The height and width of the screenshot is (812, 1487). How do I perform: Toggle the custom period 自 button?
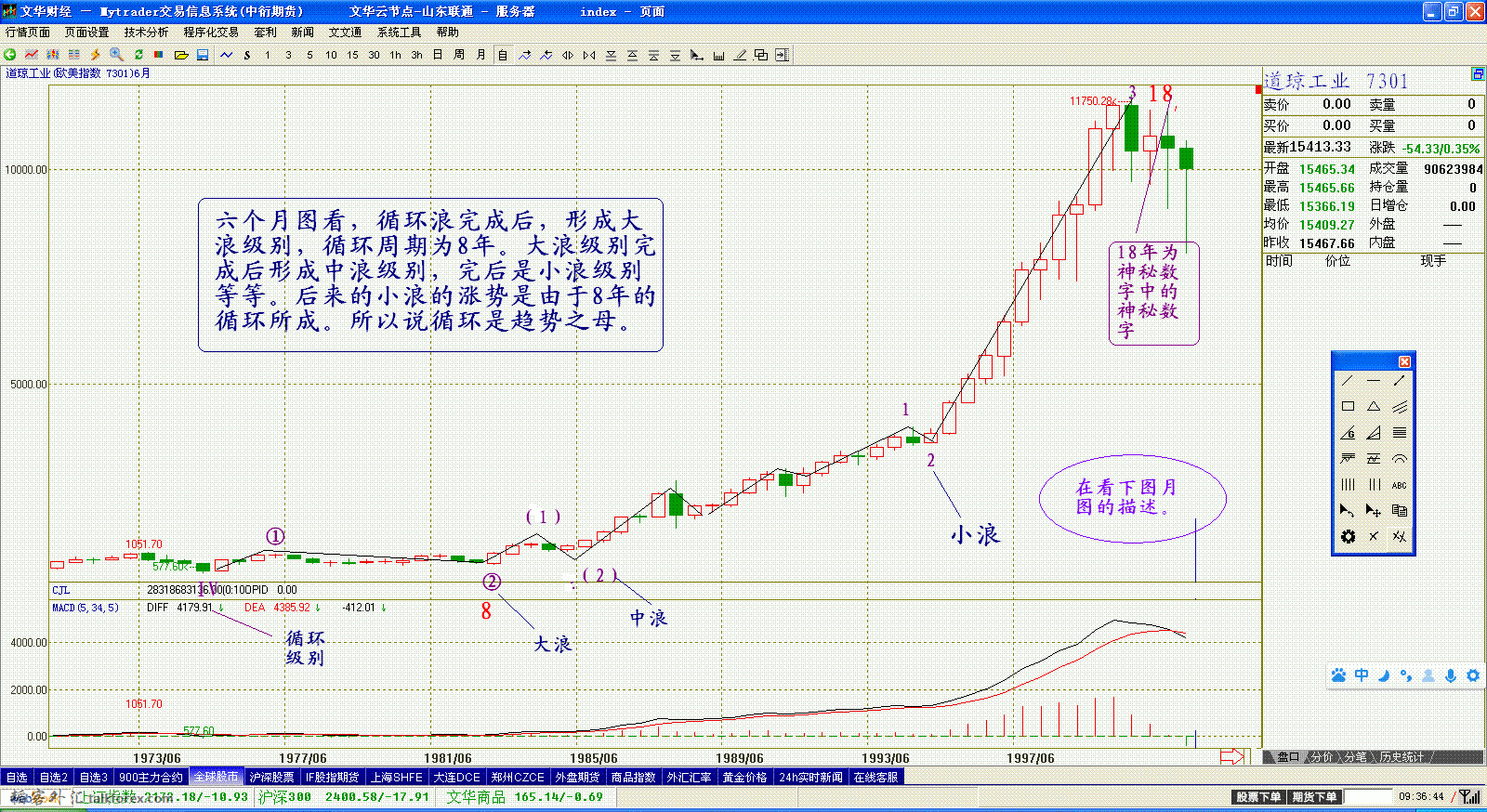(502, 55)
